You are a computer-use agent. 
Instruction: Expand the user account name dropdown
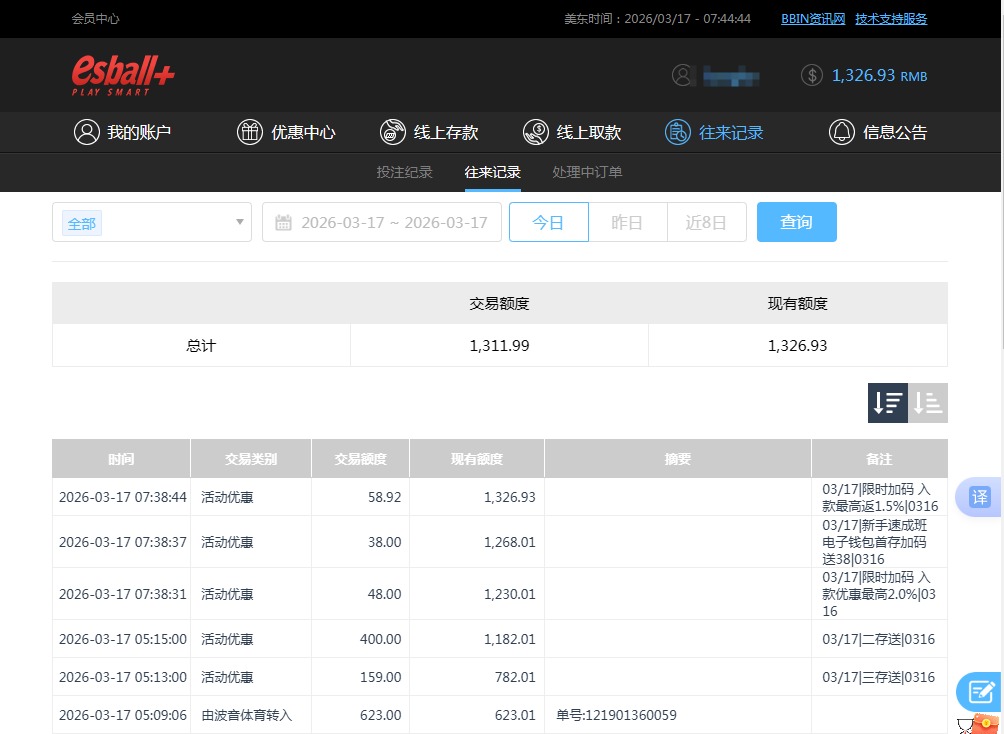731,76
